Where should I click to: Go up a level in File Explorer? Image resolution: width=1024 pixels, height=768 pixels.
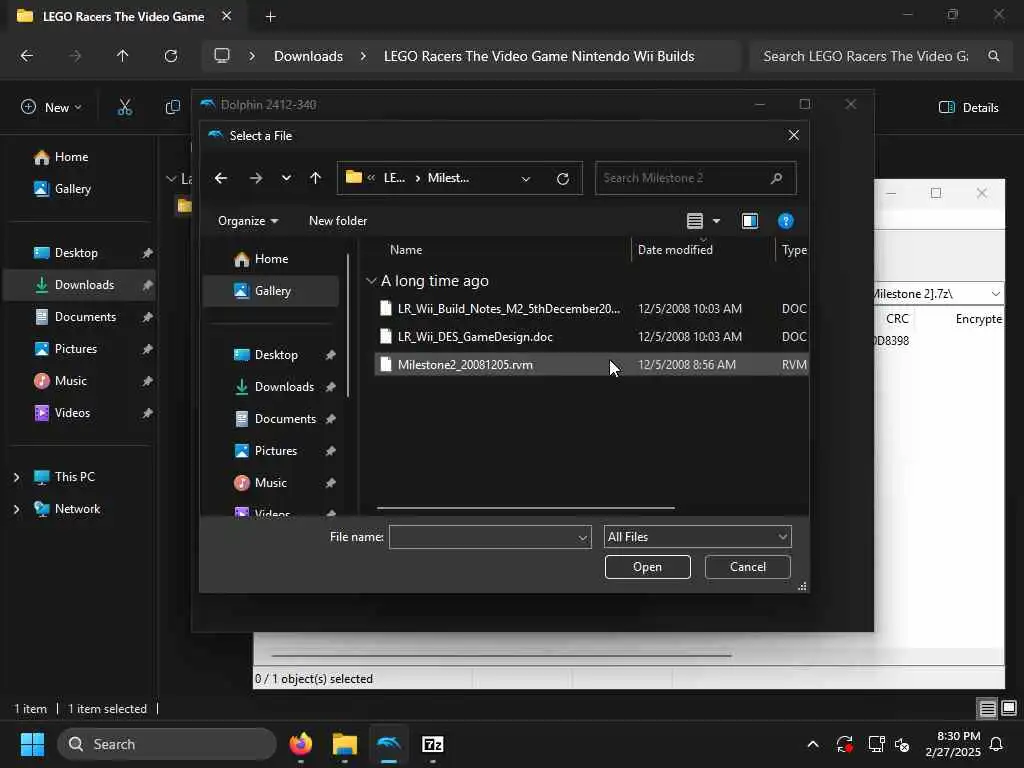click(122, 56)
